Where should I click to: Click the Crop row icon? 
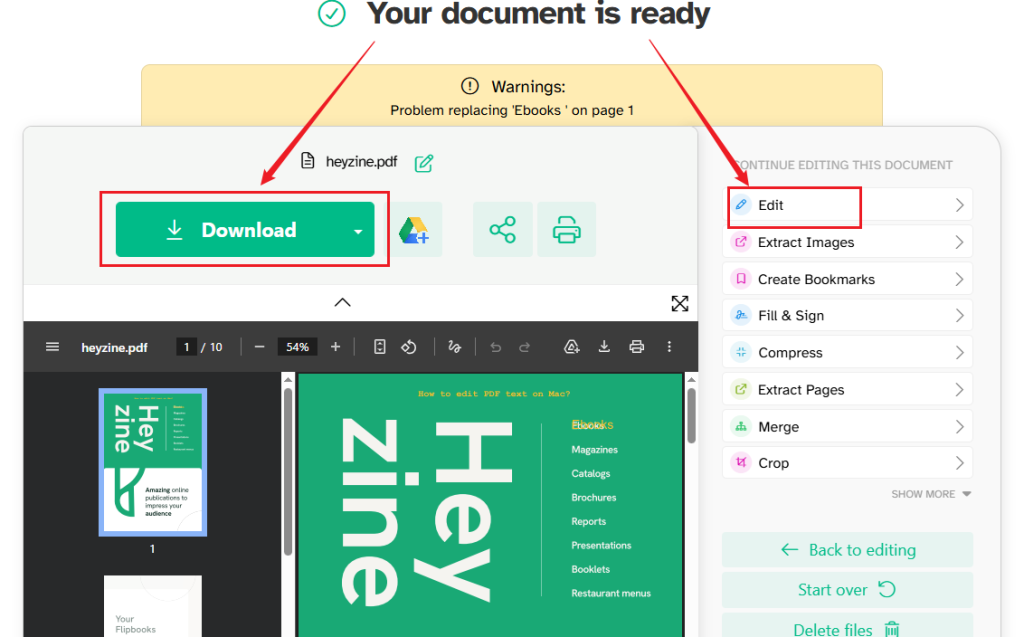pyautogui.click(x=741, y=463)
